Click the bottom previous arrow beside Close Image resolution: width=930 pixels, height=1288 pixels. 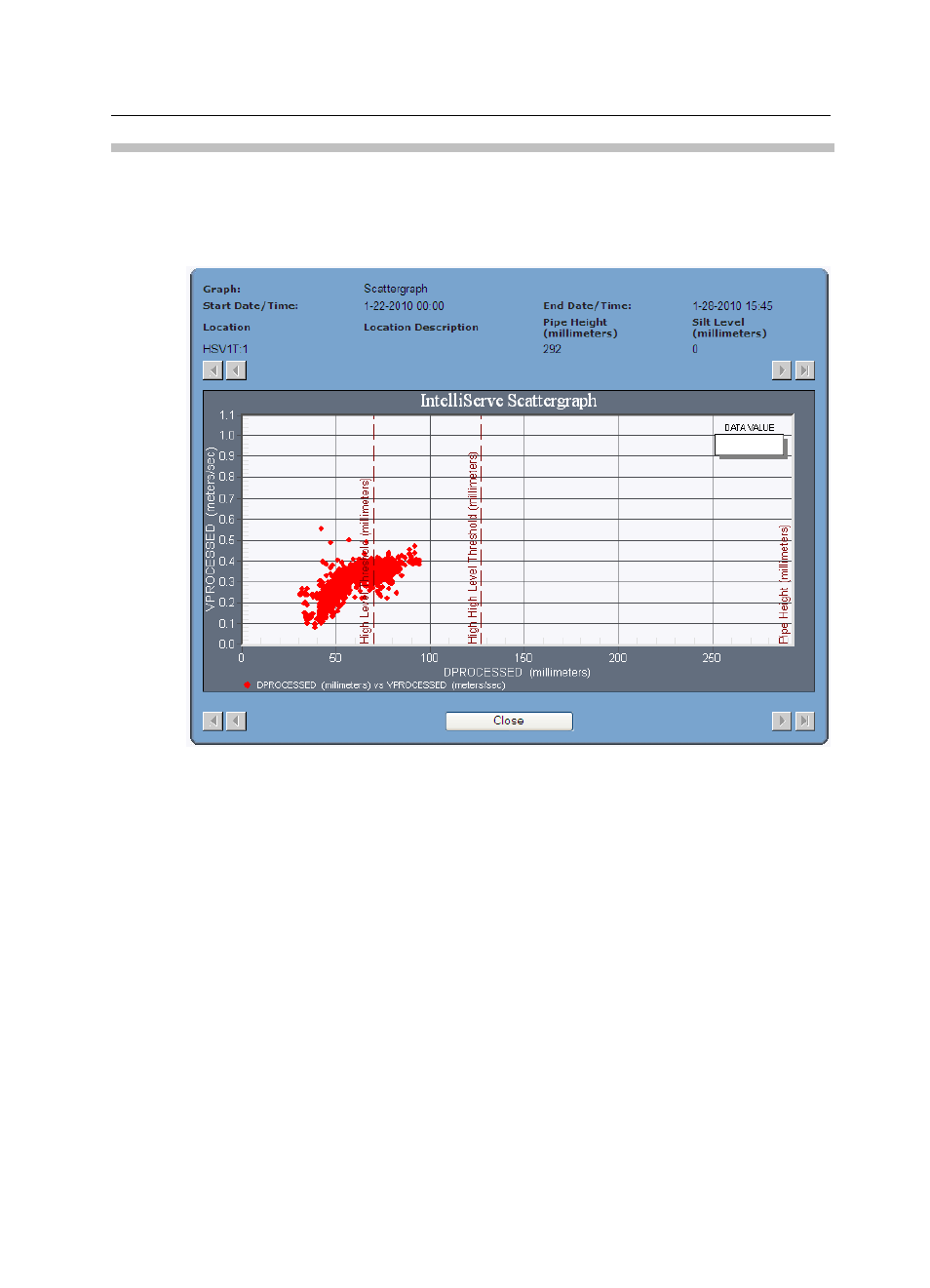pos(236,721)
